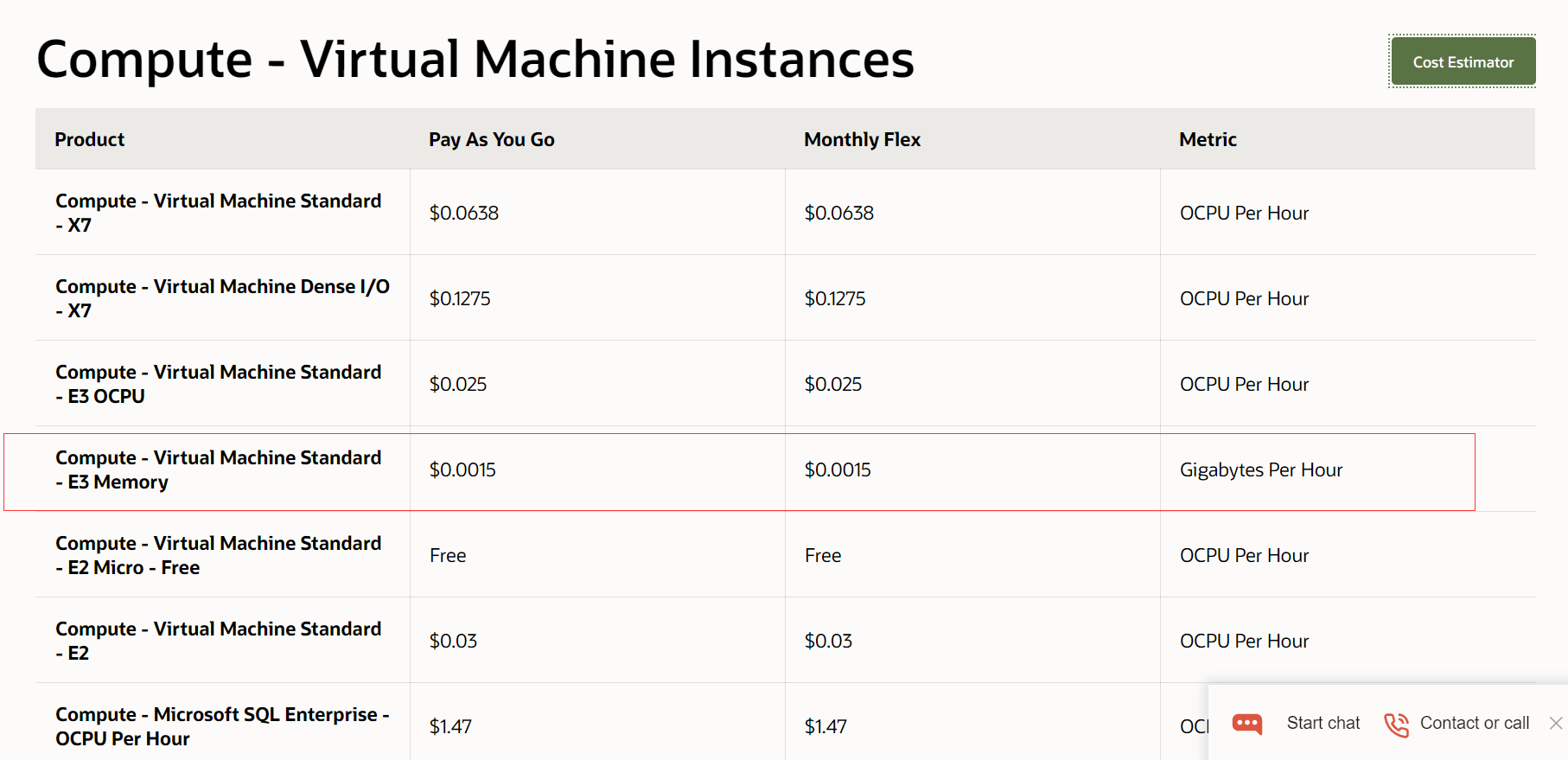Image resolution: width=1568 pixels, height=760 pixels.
Task: Select the Virtual Machine Standard - E3 OCPU product
Action: pos(218,384)
